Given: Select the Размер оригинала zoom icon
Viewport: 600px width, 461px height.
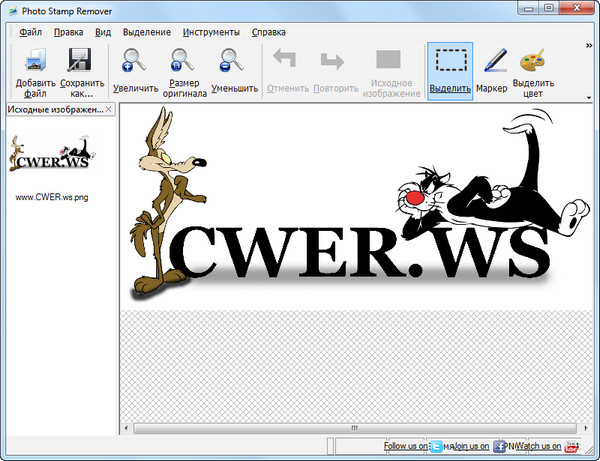Looking at the screenshot, I should (x=181, y=63).
